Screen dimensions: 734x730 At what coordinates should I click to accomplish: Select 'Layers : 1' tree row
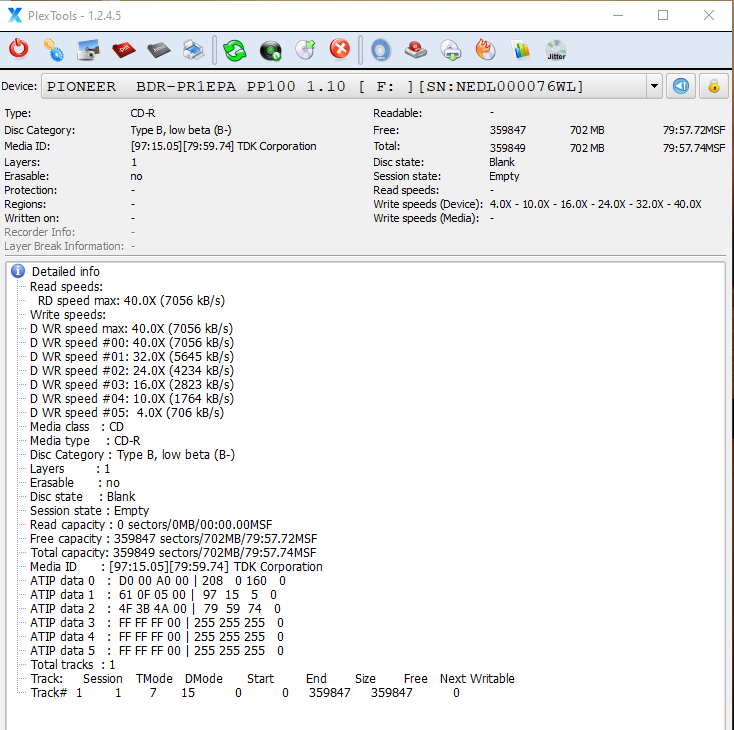point(70,469)
